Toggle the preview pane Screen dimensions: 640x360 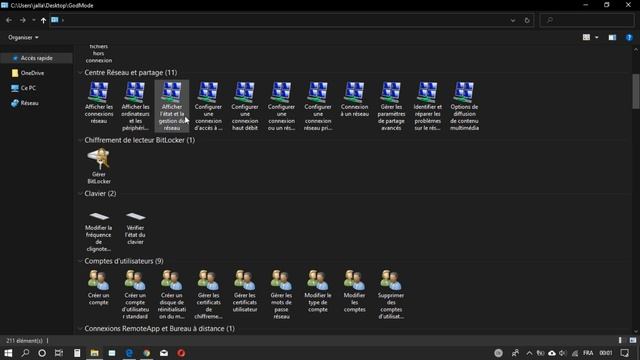[x=612, y=38]
